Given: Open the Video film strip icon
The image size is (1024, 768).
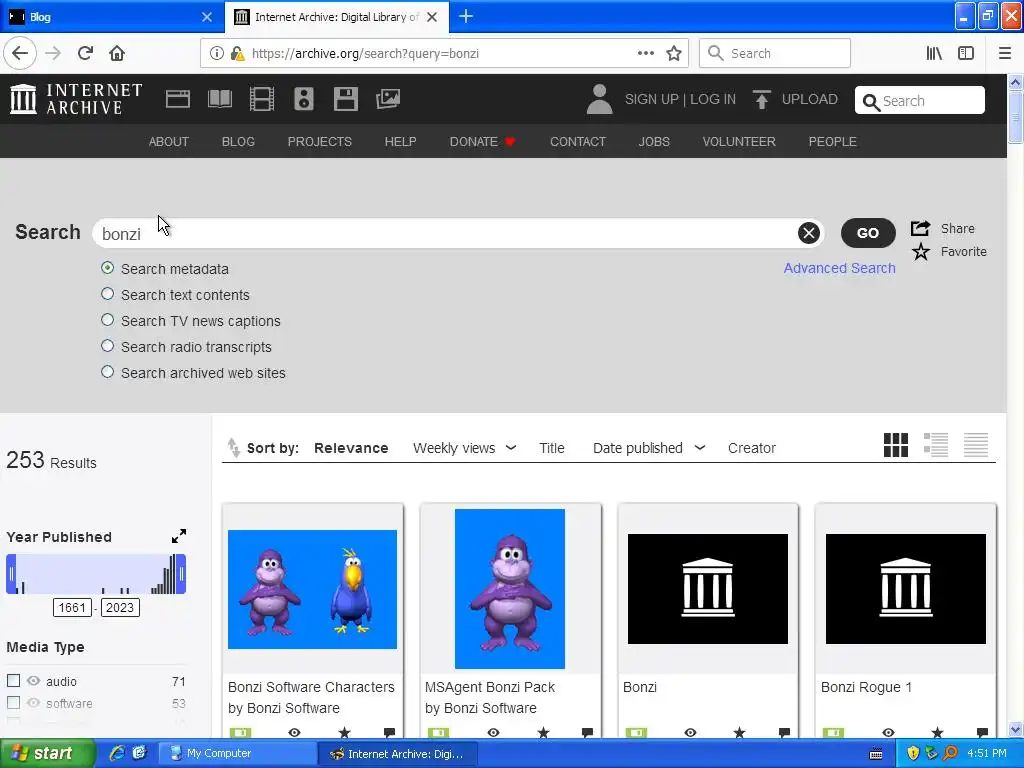Looking at the screenshot, I should 262,99.
